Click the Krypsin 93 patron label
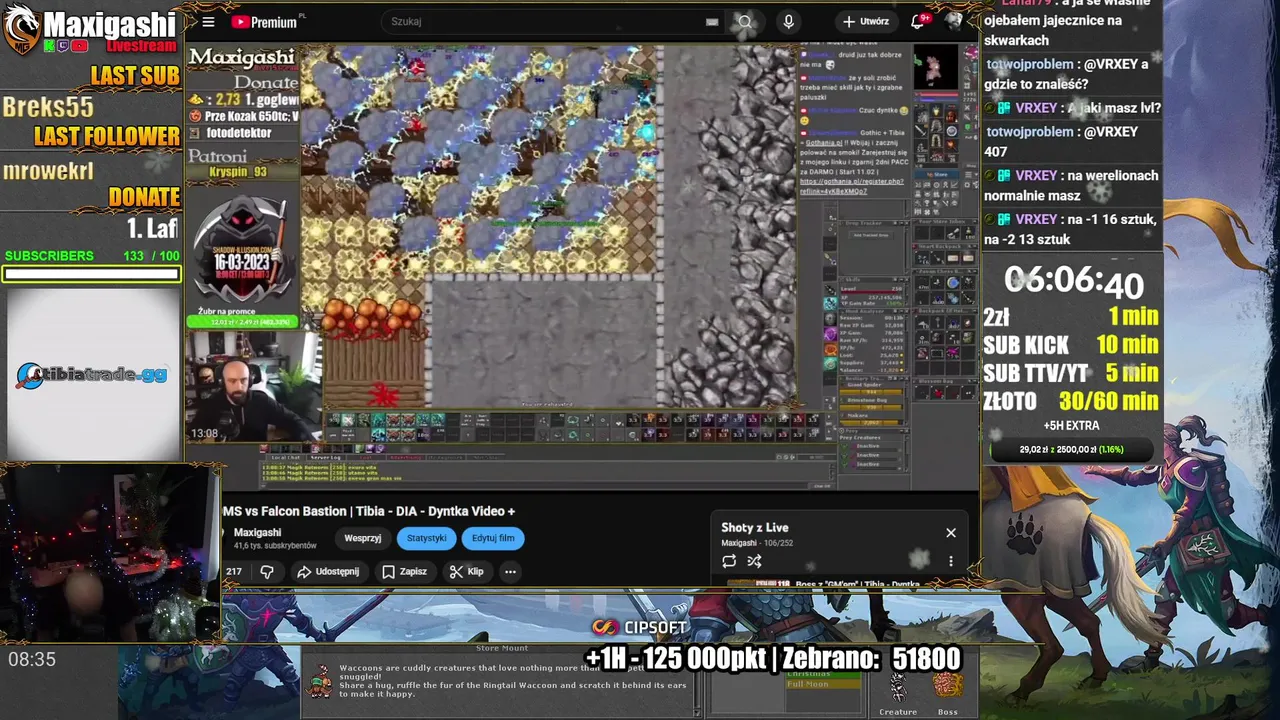1280x720 pixels. (x=238, y=172)
